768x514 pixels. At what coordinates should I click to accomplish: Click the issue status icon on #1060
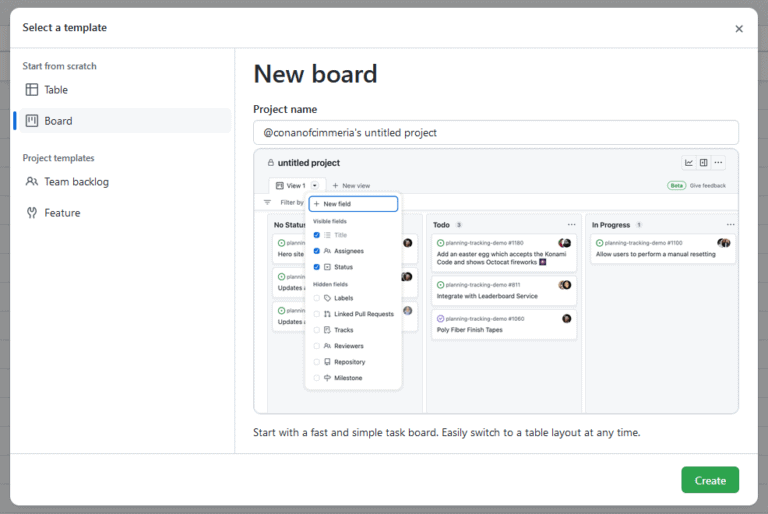[440, 319]
